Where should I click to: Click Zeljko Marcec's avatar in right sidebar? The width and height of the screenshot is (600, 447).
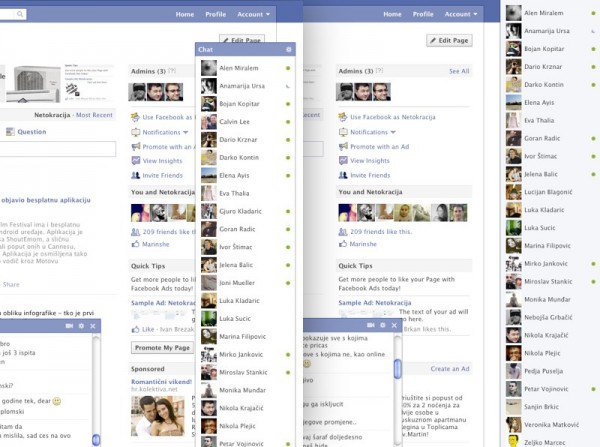[x=514, y=442]
